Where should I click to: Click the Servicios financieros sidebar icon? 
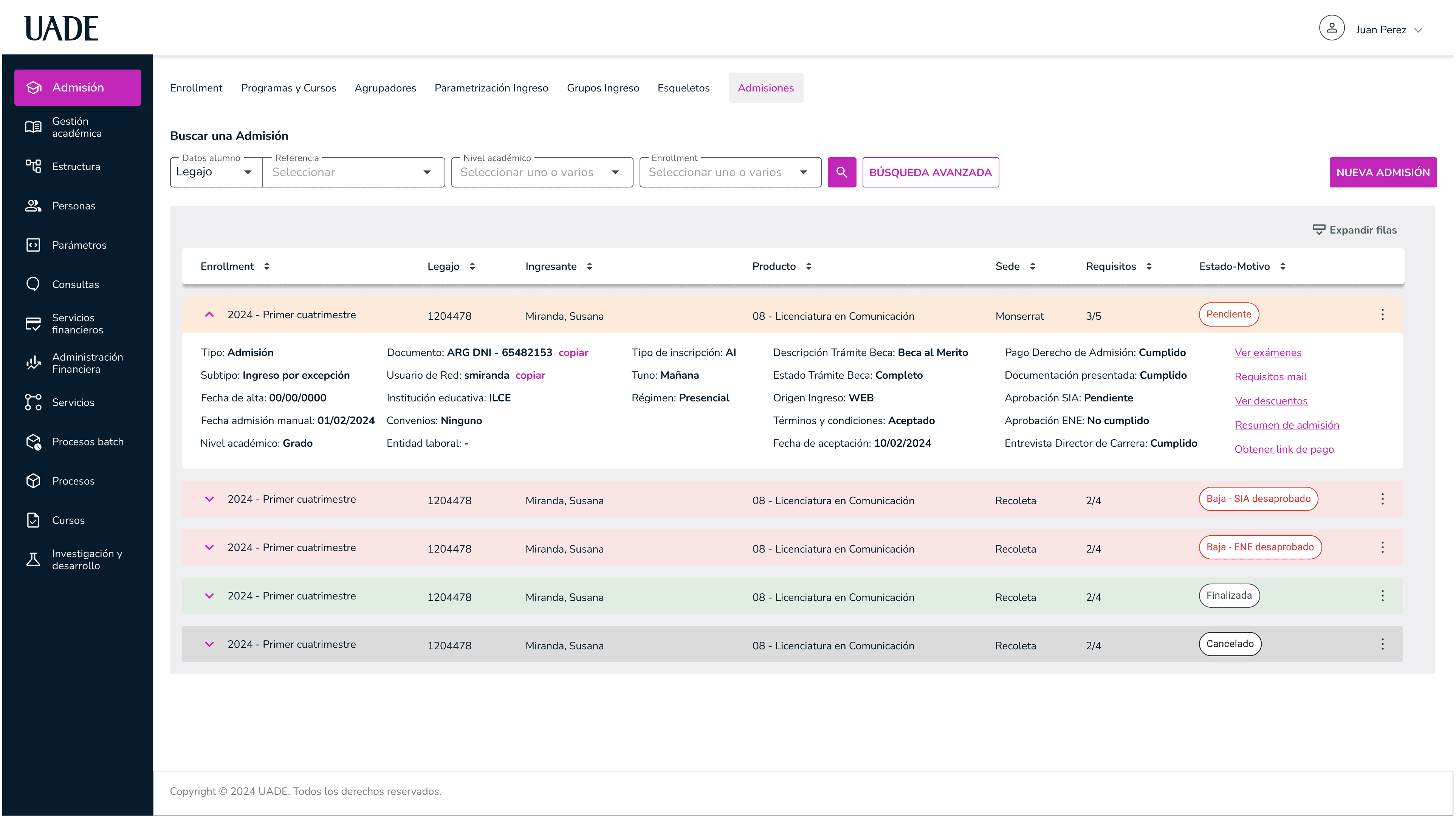coord(33,324)
